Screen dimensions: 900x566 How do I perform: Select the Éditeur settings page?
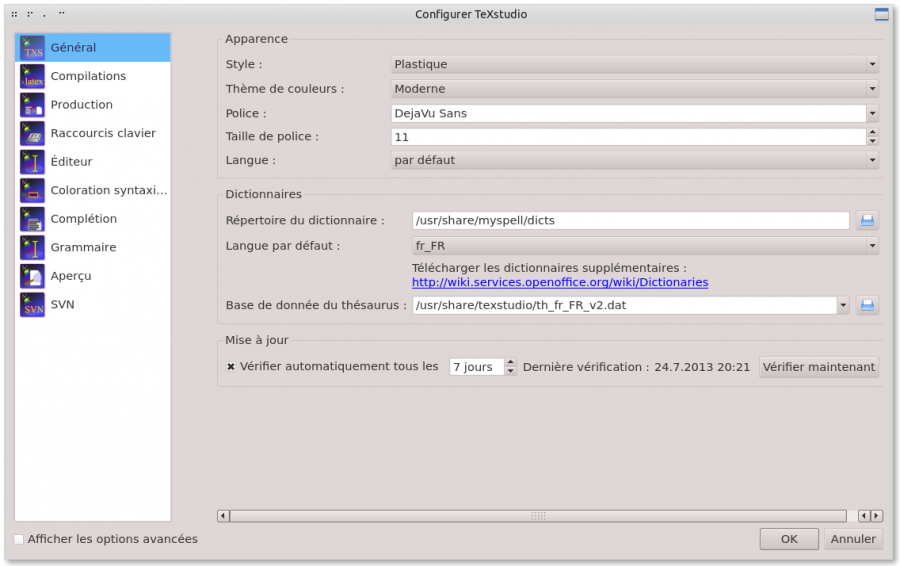click(x=92, y=162)
